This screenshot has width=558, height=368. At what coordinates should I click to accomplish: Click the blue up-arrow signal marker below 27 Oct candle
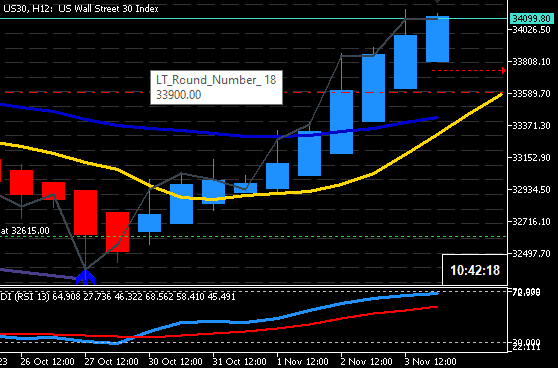85,277
